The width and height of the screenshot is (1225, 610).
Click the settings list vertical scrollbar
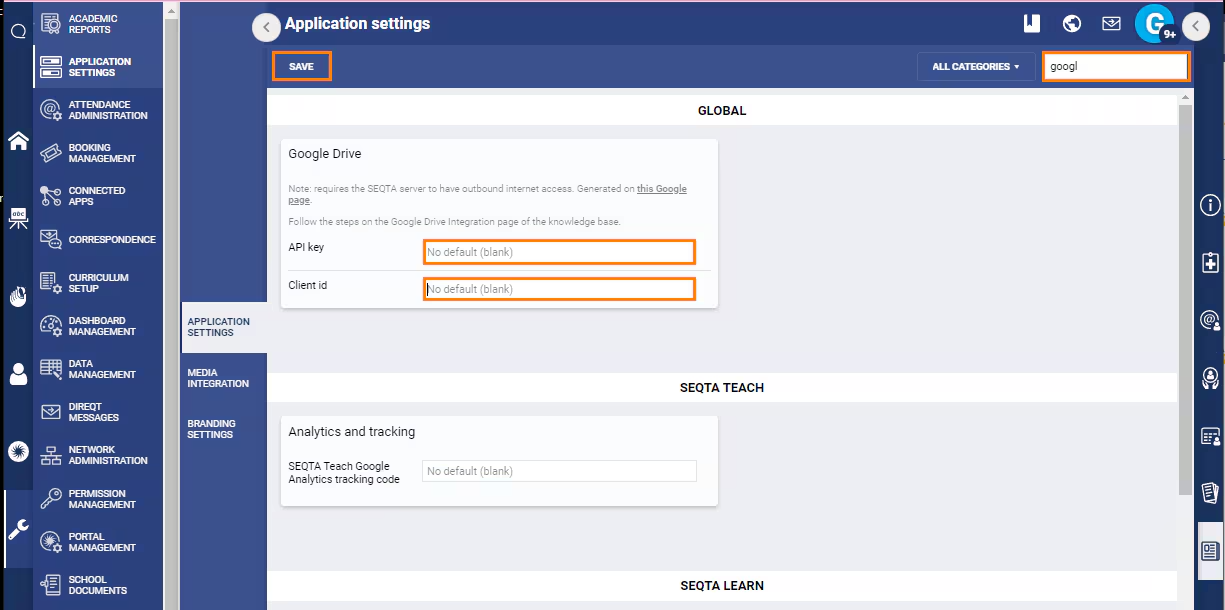coord(1186,300)
